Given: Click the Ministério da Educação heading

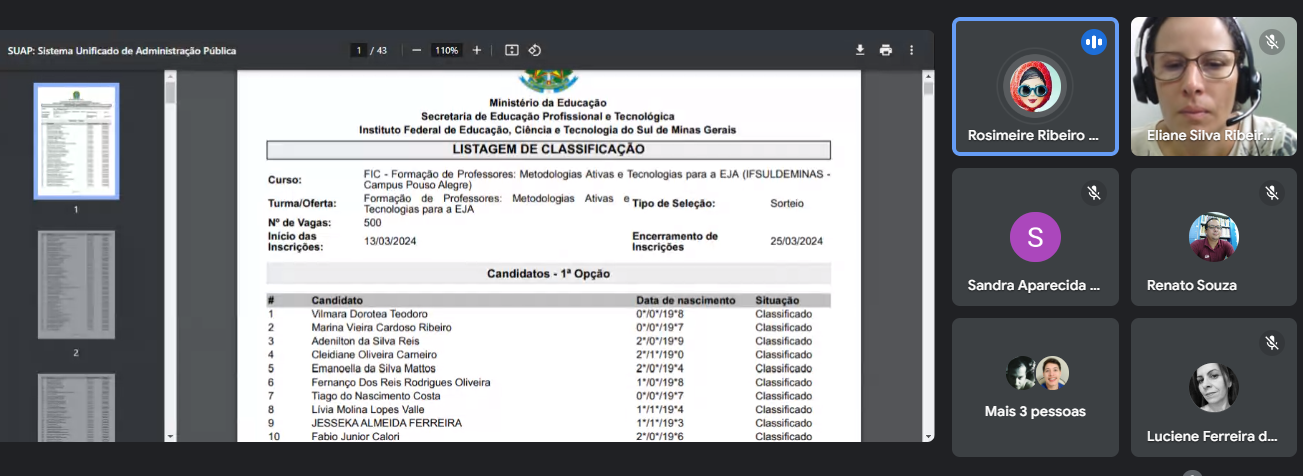Looking at the screenshot, I should [548, 103].
